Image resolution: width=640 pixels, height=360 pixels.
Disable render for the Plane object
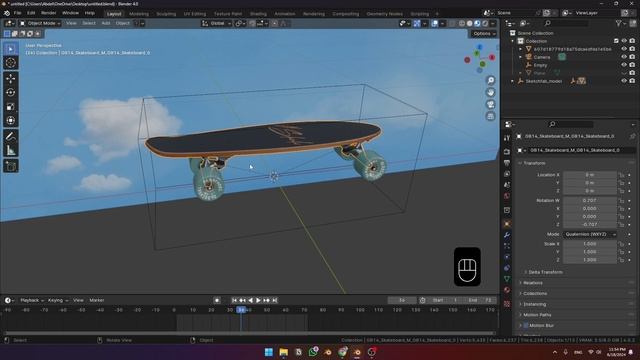pyautogui.click(x=632, y=73)
